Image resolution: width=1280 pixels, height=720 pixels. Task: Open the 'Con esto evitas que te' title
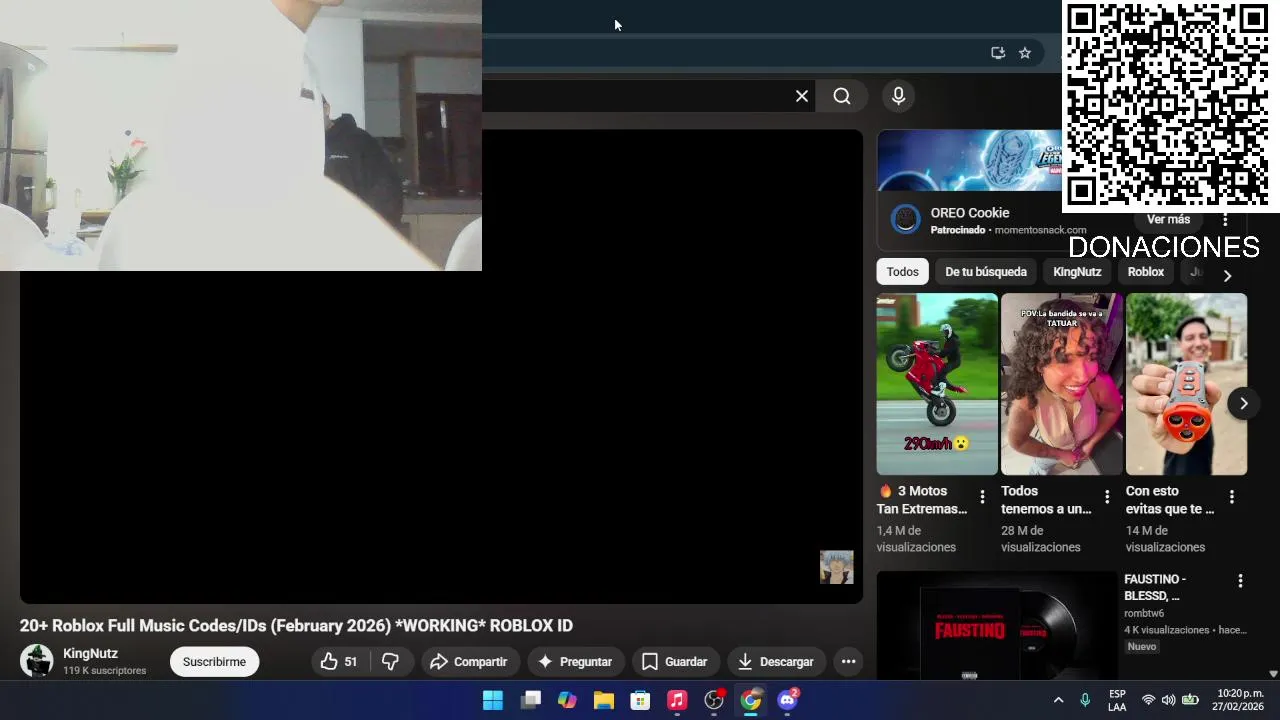1170,500
